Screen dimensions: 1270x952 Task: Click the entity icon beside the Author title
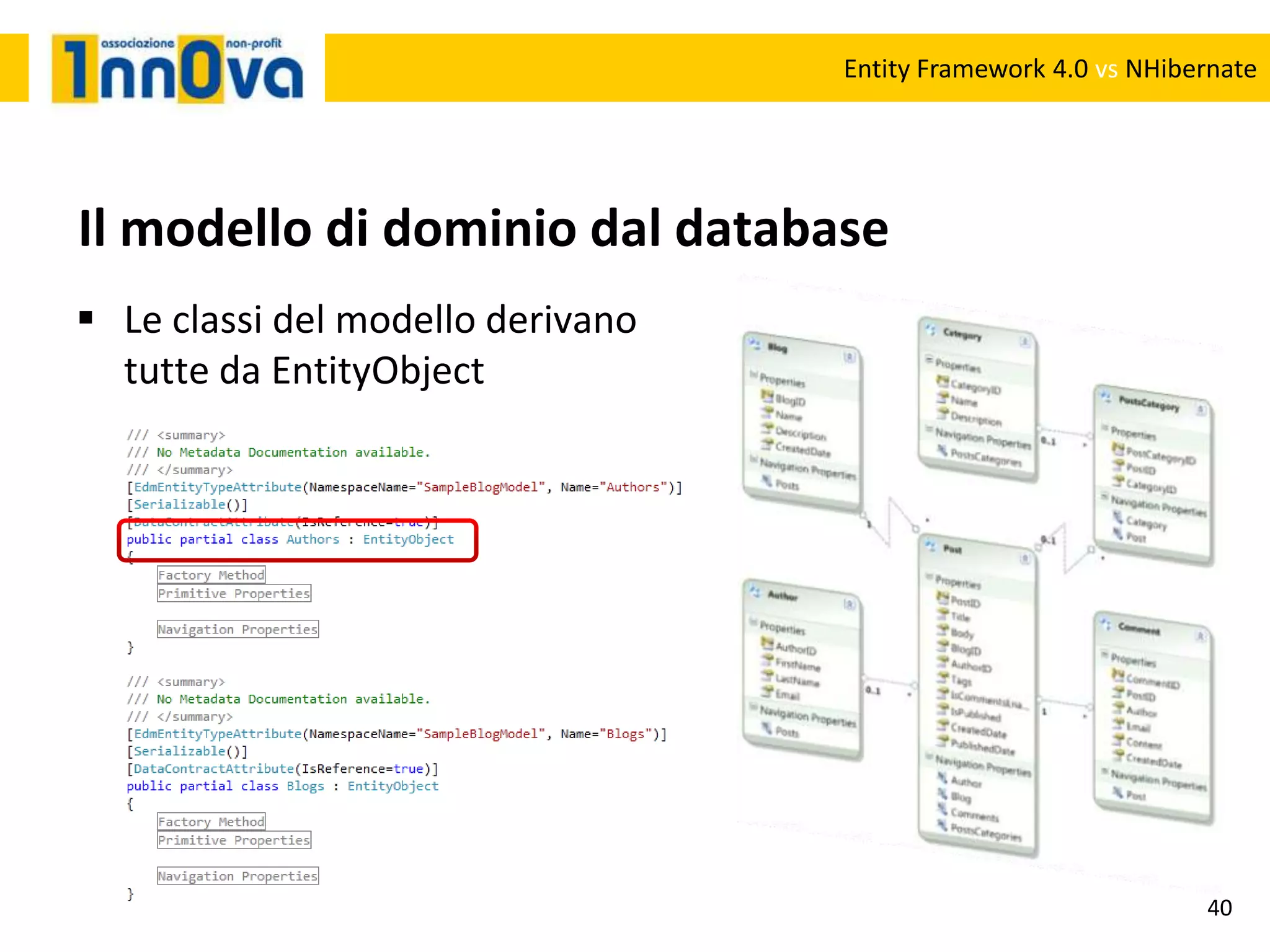pos(755,591)
